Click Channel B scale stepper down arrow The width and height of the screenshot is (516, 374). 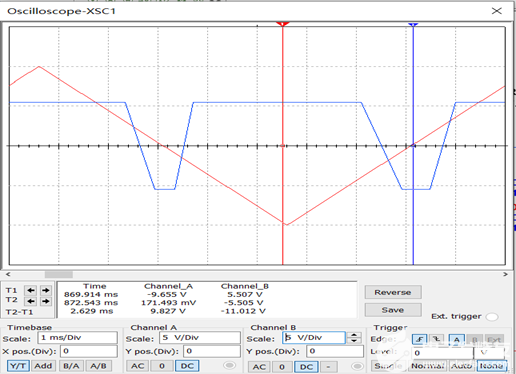[354, 341]
